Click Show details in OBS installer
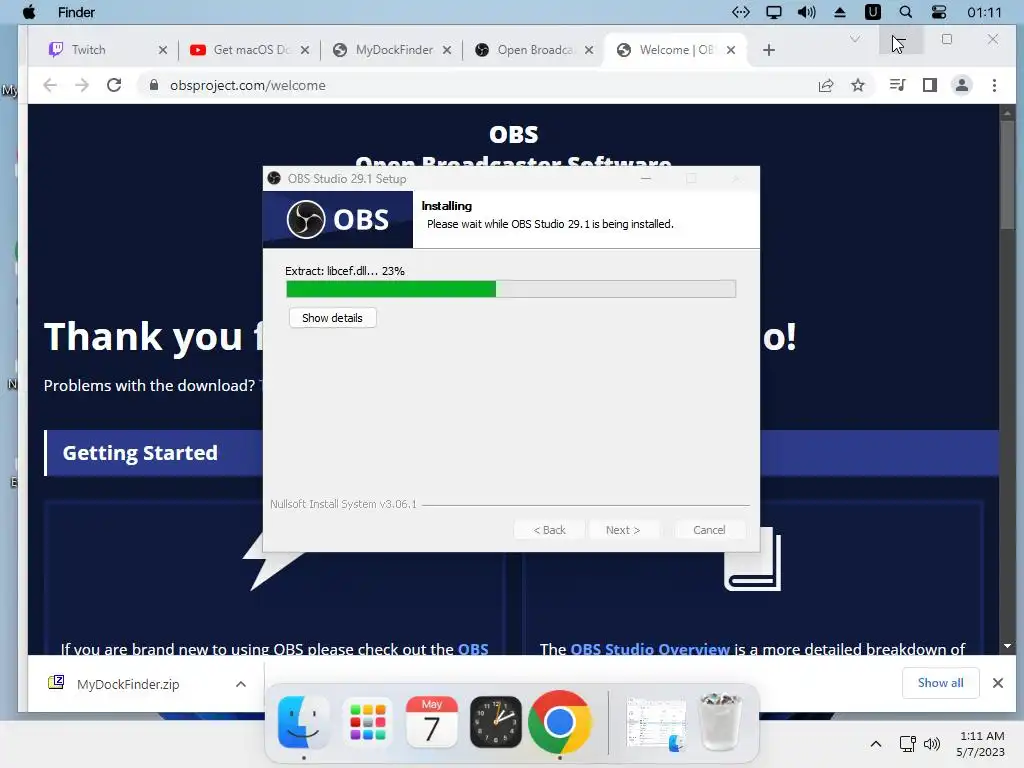The height and width of the screenshot is (768, 1024). click(x=332, y=318)
